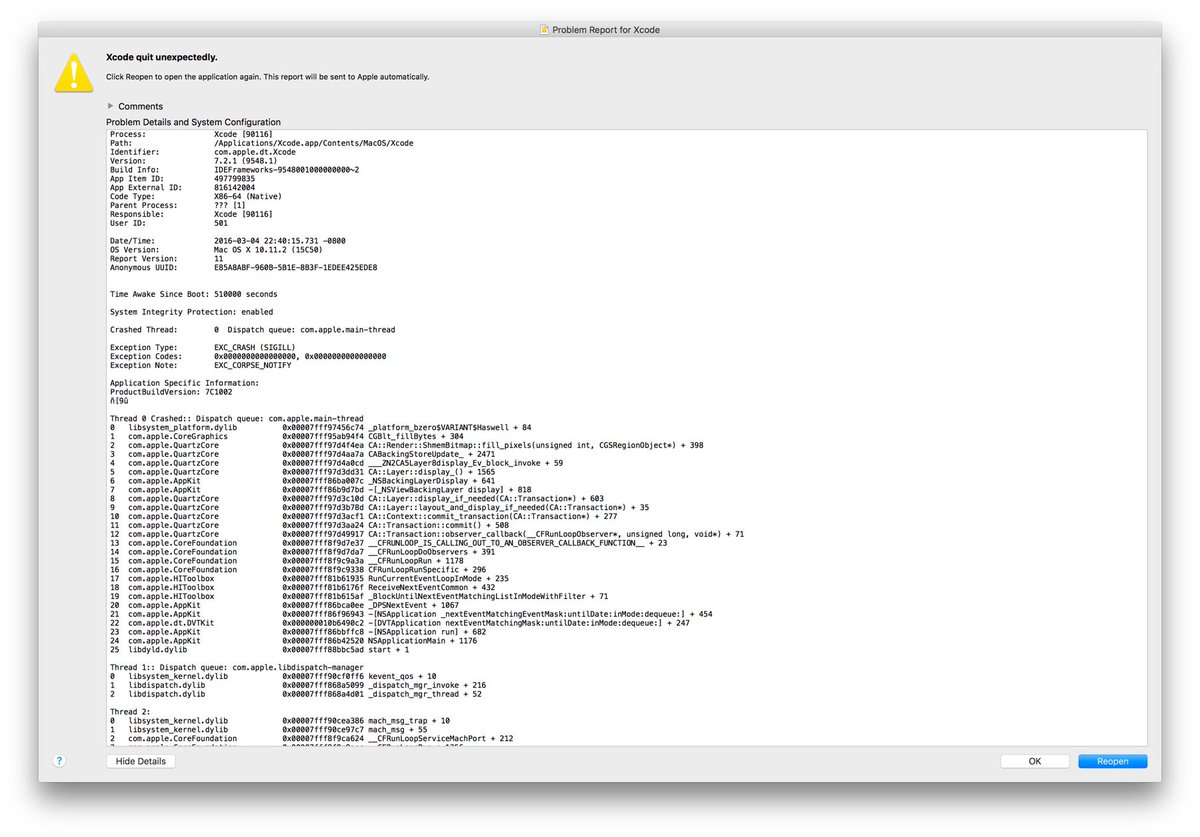Select 'Time Awake Since Boot: 510000 seconds'
The image size is (1200, 837).
pyautogui.click(x=194, y=295)
